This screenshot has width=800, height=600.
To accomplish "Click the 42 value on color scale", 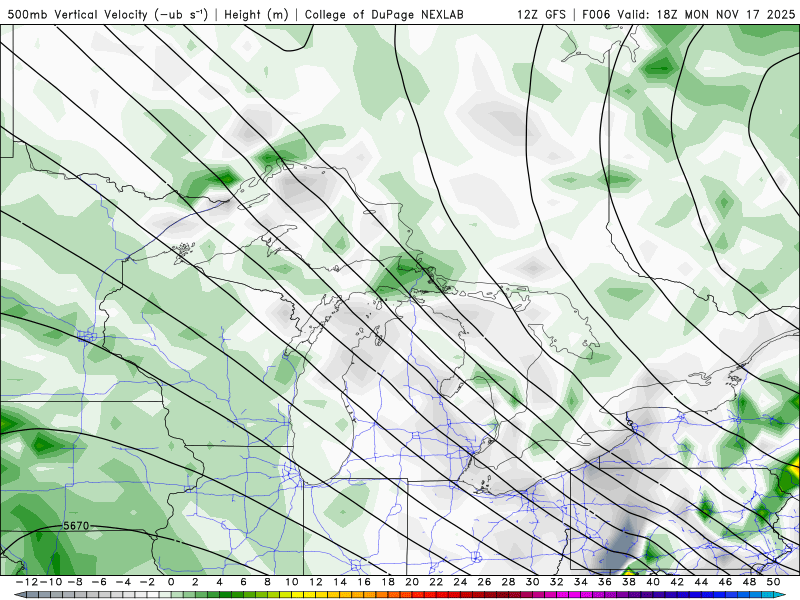I will coord(677,582).
